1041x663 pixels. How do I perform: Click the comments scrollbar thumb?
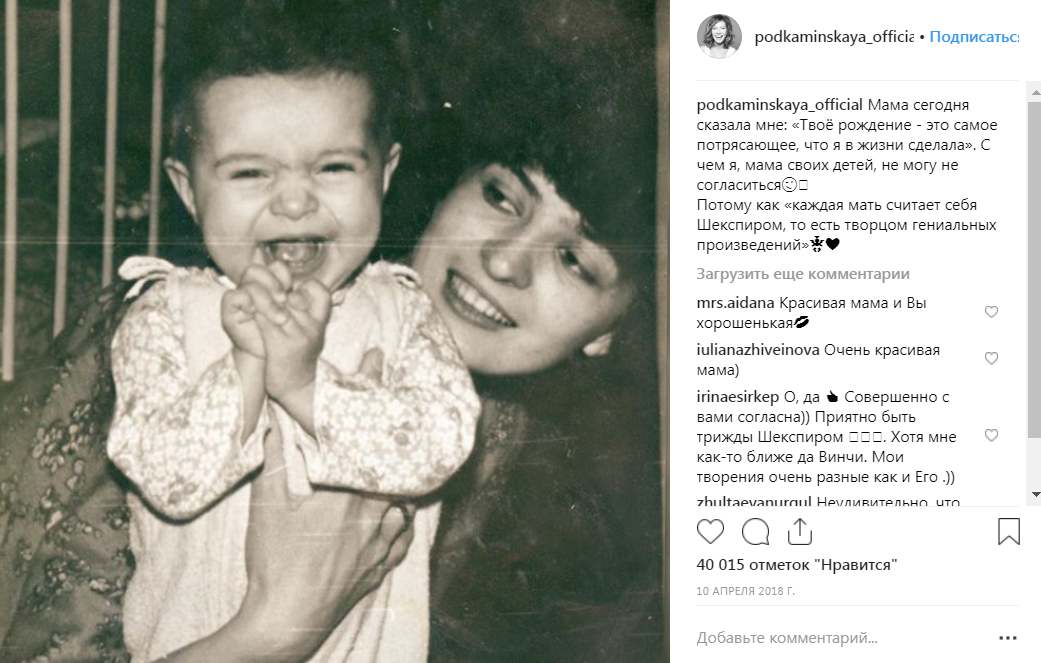[x=1034, y=269]
